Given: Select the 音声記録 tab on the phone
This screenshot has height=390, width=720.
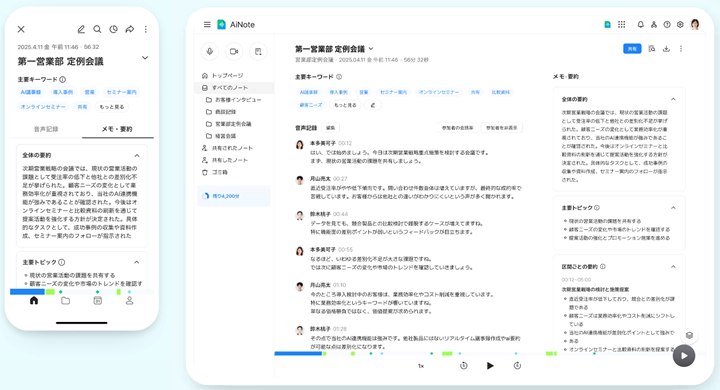Looking at the screenshot, I should (46, 129).
